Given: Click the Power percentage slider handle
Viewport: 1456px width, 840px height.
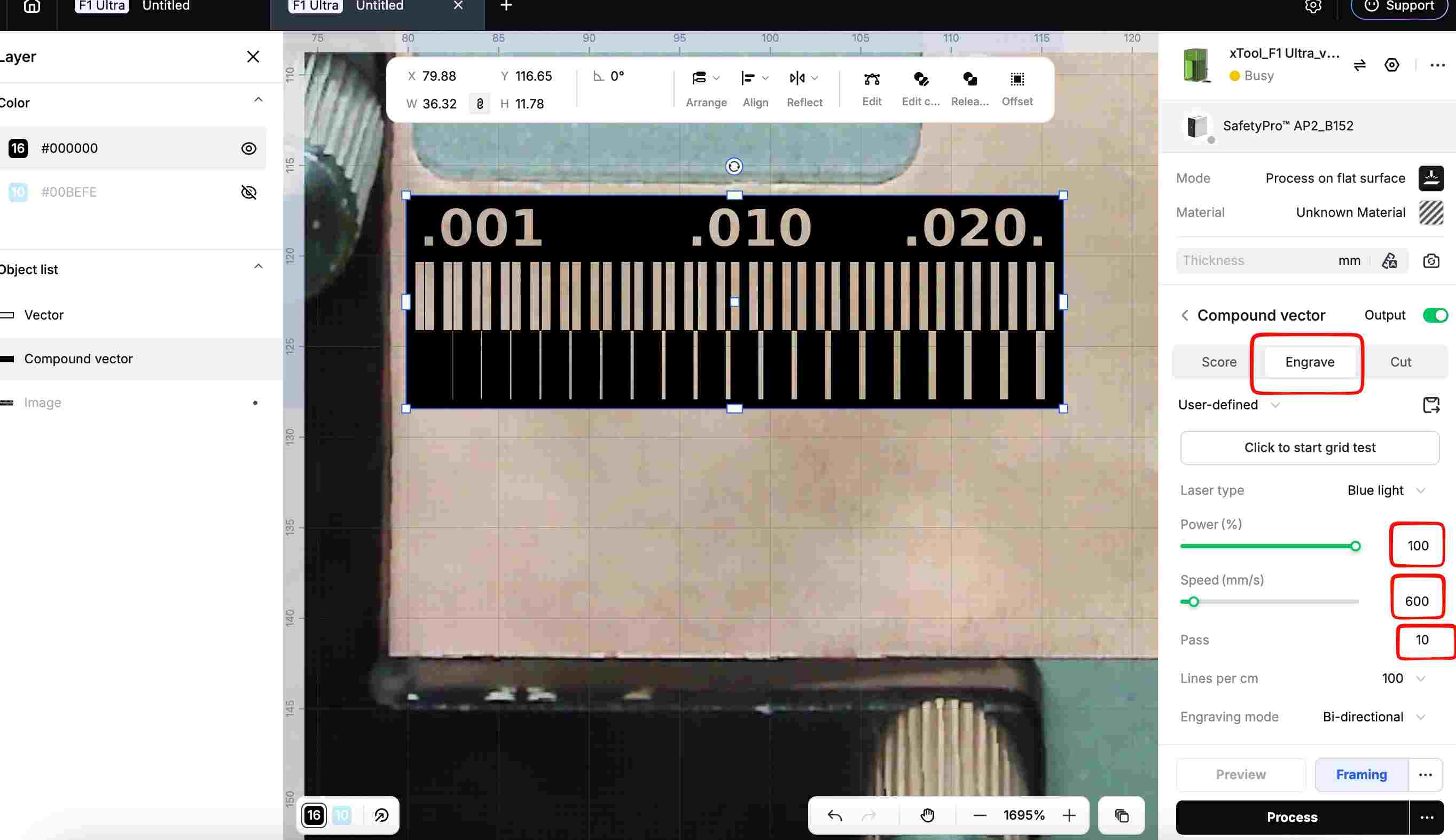Looking at the screenshot, I should [x=1355, y=546].
